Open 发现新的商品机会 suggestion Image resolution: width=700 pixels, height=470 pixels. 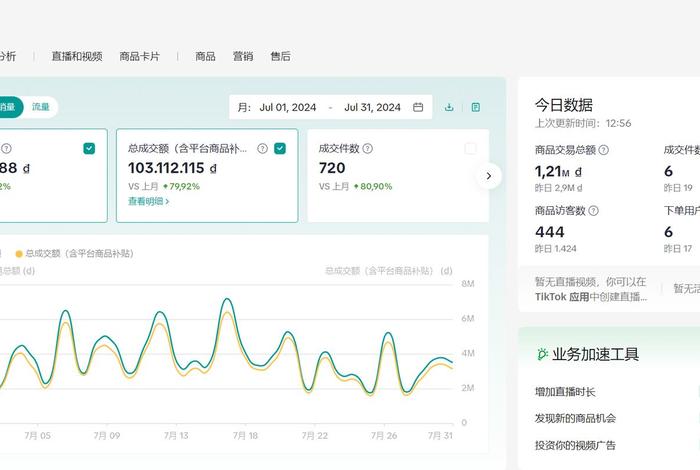click(575, 418)
